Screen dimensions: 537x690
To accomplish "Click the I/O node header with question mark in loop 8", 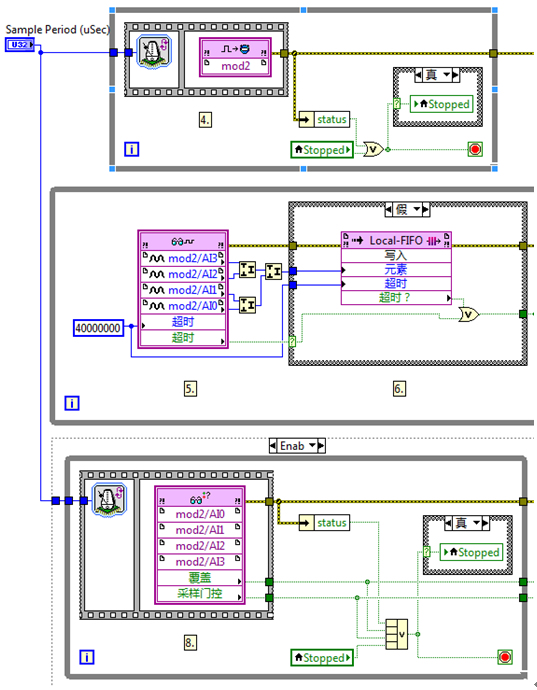I will pyautogui.click(x=200, y=498).
